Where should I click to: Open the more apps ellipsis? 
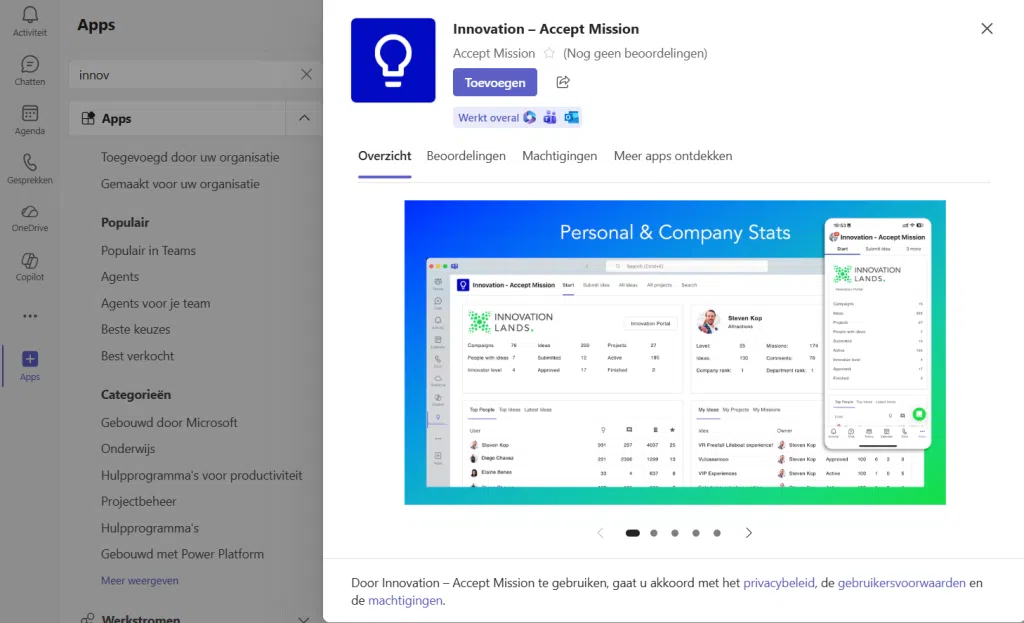(x=30, y=316)
